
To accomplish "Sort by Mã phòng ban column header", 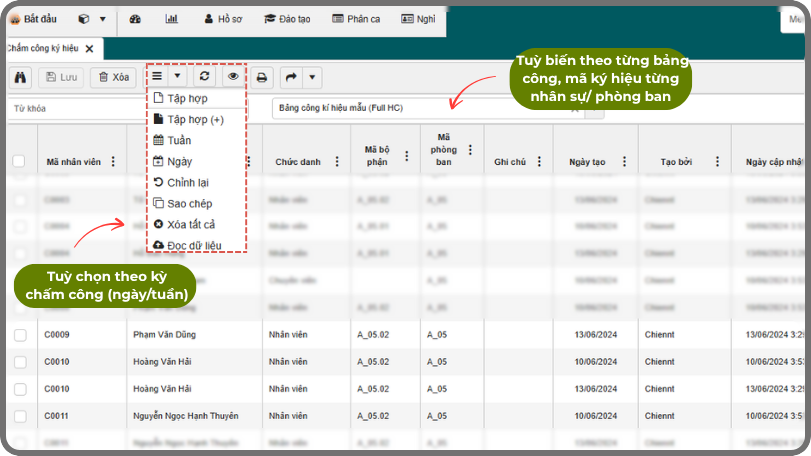I will pyautogui.click(x=443, y=149).
